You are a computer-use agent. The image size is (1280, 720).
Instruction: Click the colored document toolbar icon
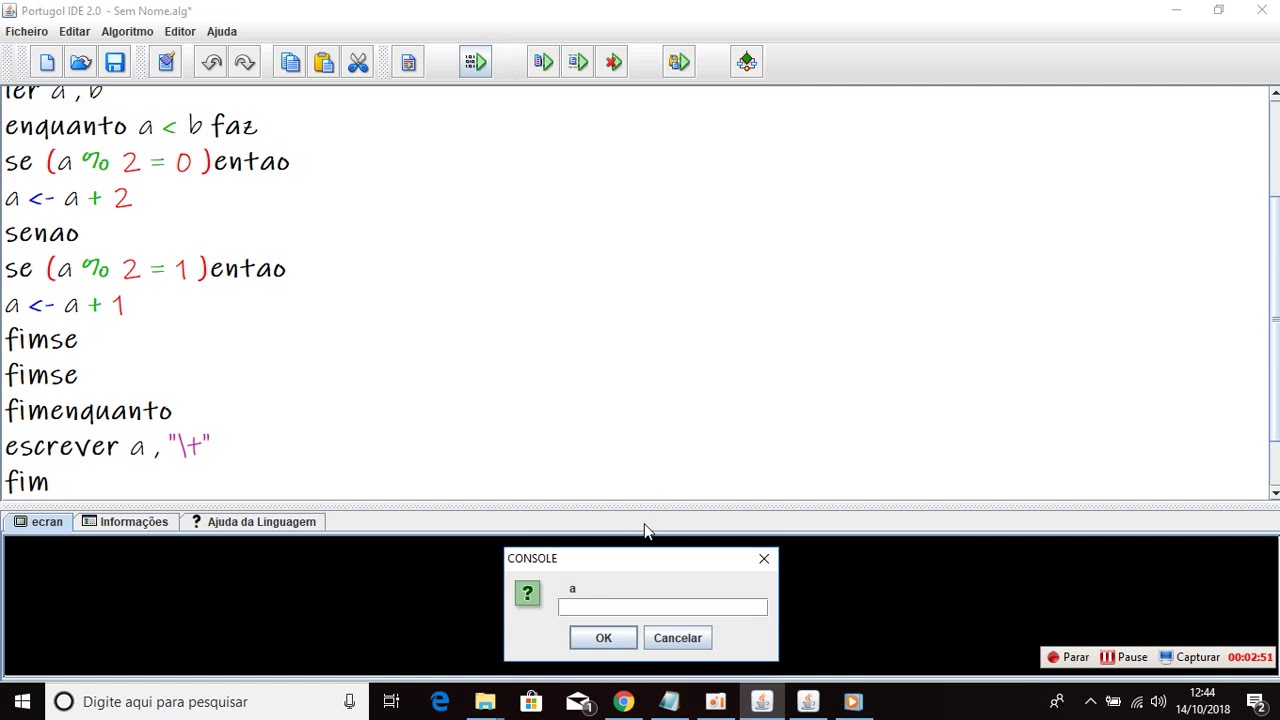point(408,63)
